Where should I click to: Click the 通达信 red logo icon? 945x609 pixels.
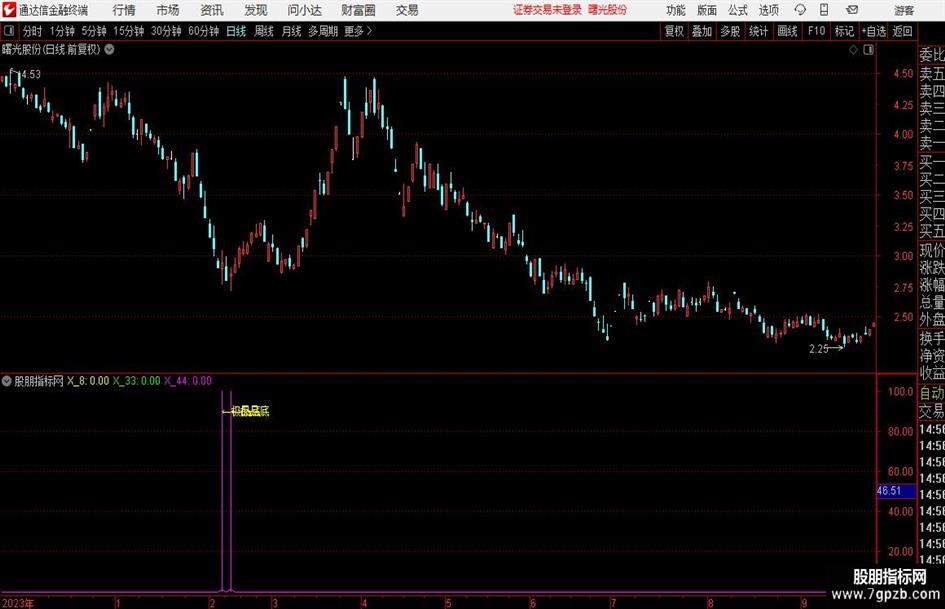point(9,10)
